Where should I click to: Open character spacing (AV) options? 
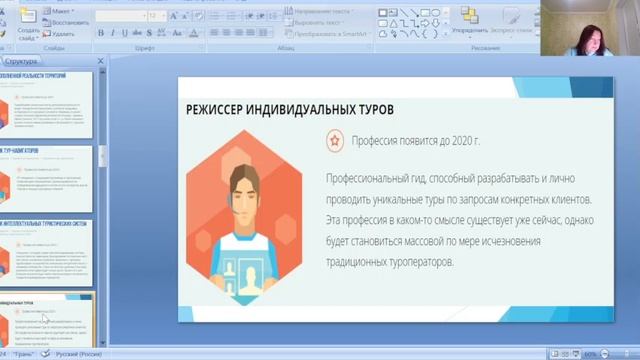click(x=162, y=33)
